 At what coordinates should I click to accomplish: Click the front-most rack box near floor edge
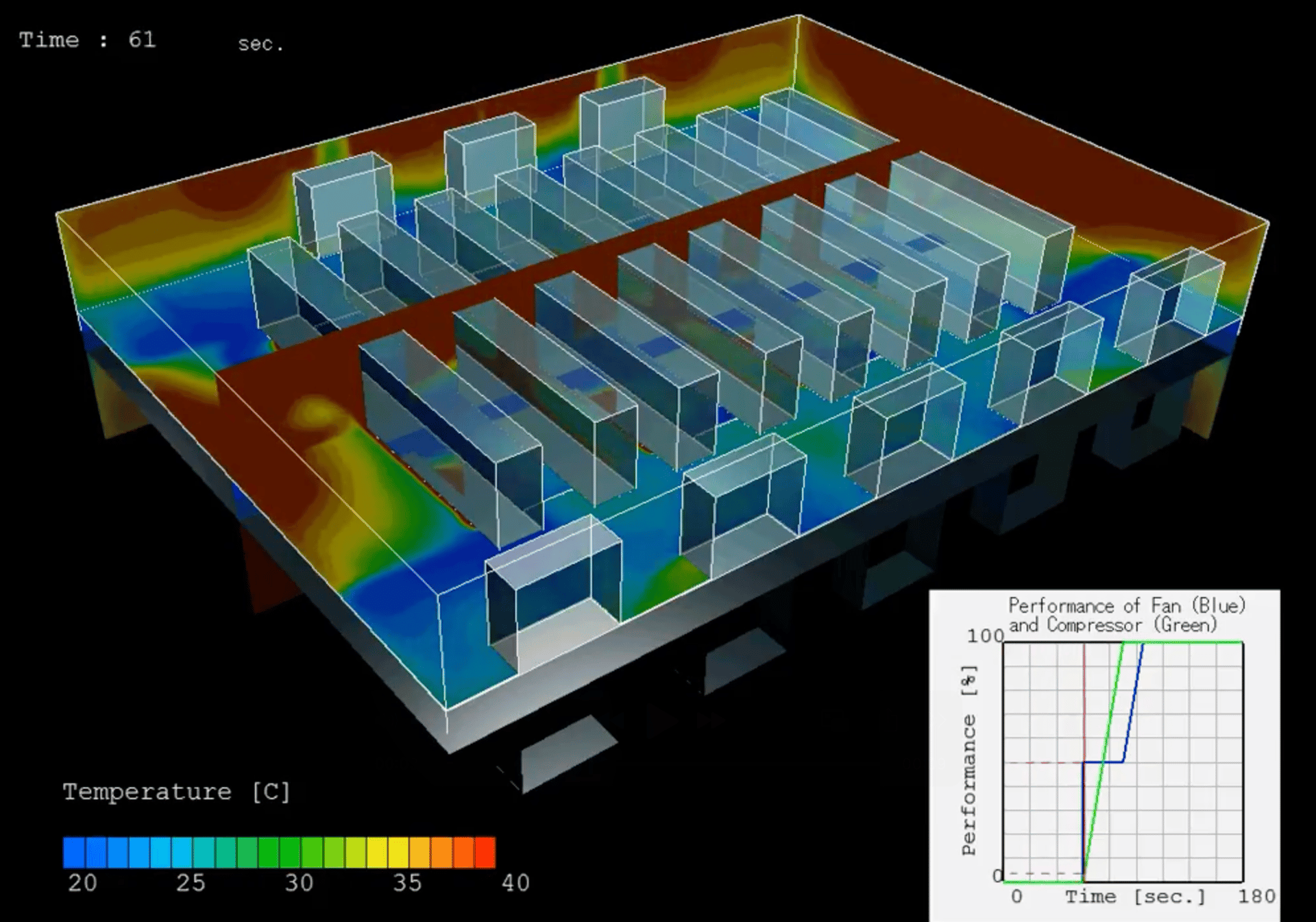[x=554, y=595]
